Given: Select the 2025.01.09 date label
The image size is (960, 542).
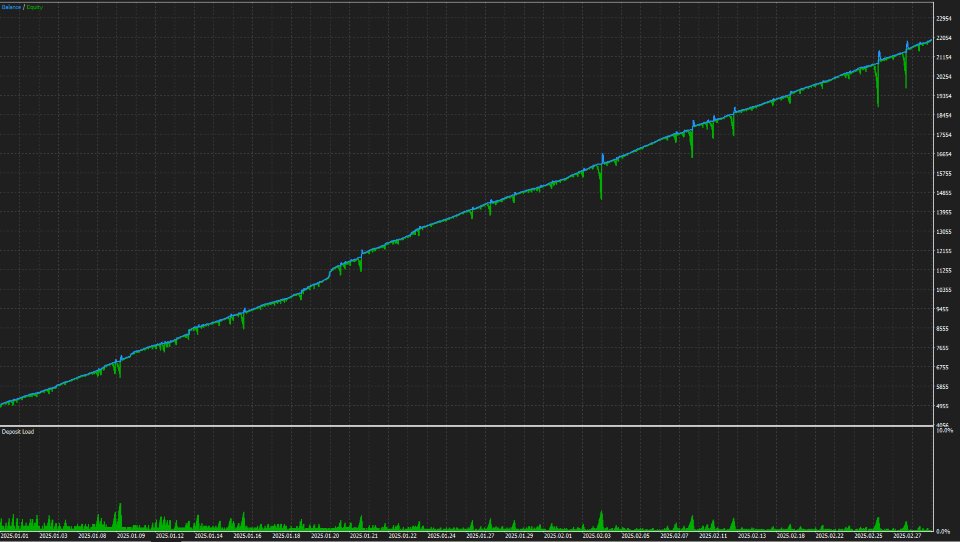Looking at the screenshot, I should pyautogui.click(x=131, y=536).
